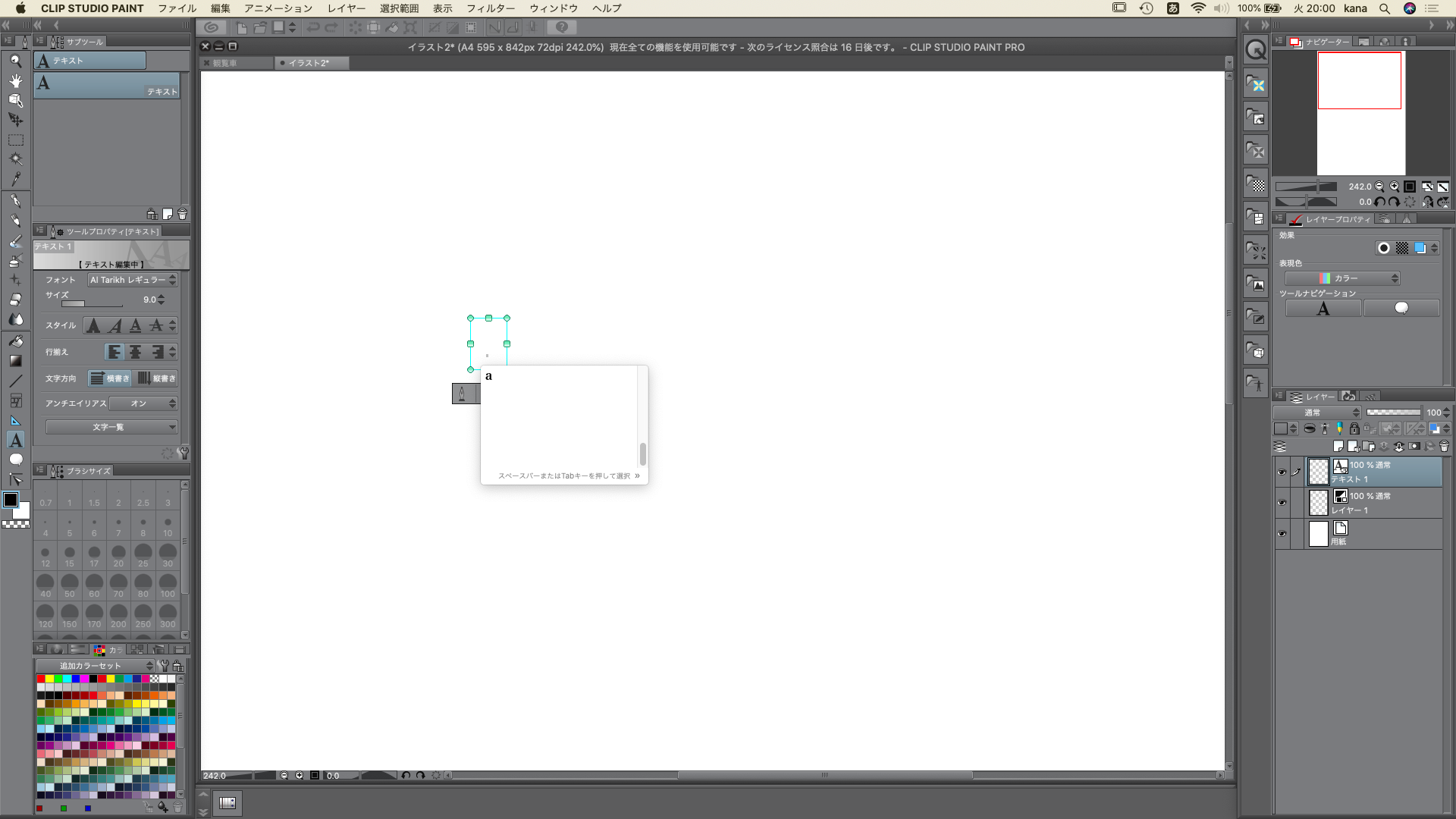
Task: Hide the レイヤー 1 layer
Action: point(1282,503)
